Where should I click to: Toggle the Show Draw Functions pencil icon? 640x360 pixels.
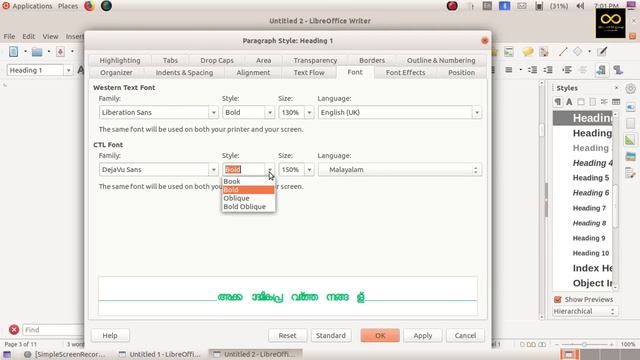click(602, 51)
